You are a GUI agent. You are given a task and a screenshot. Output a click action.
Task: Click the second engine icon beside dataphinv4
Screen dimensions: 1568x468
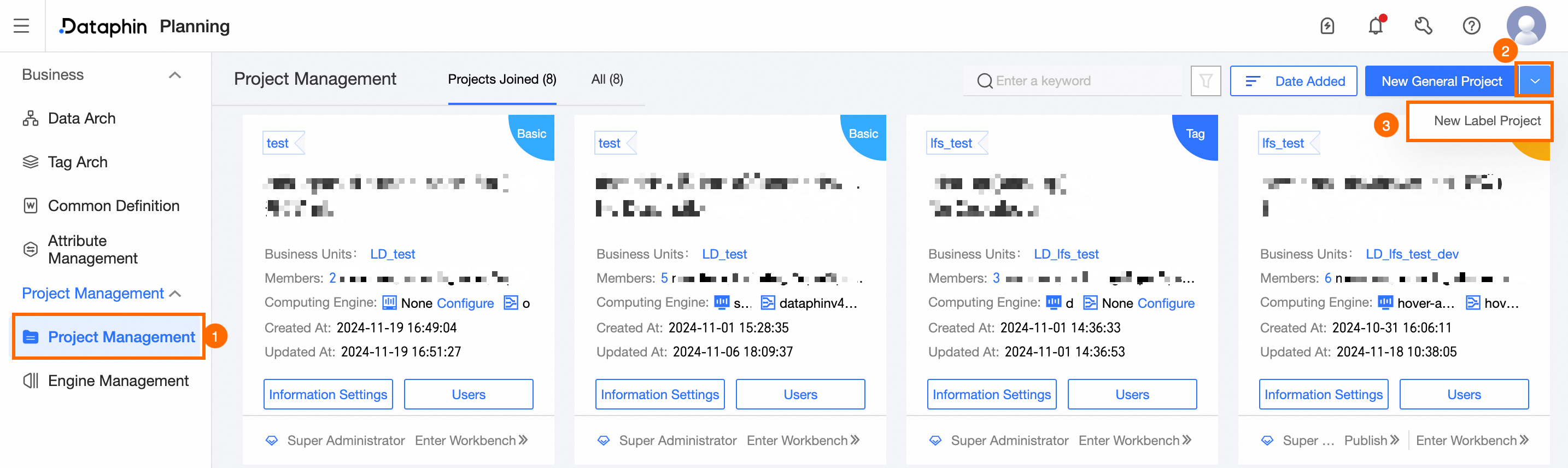[768, 303]
